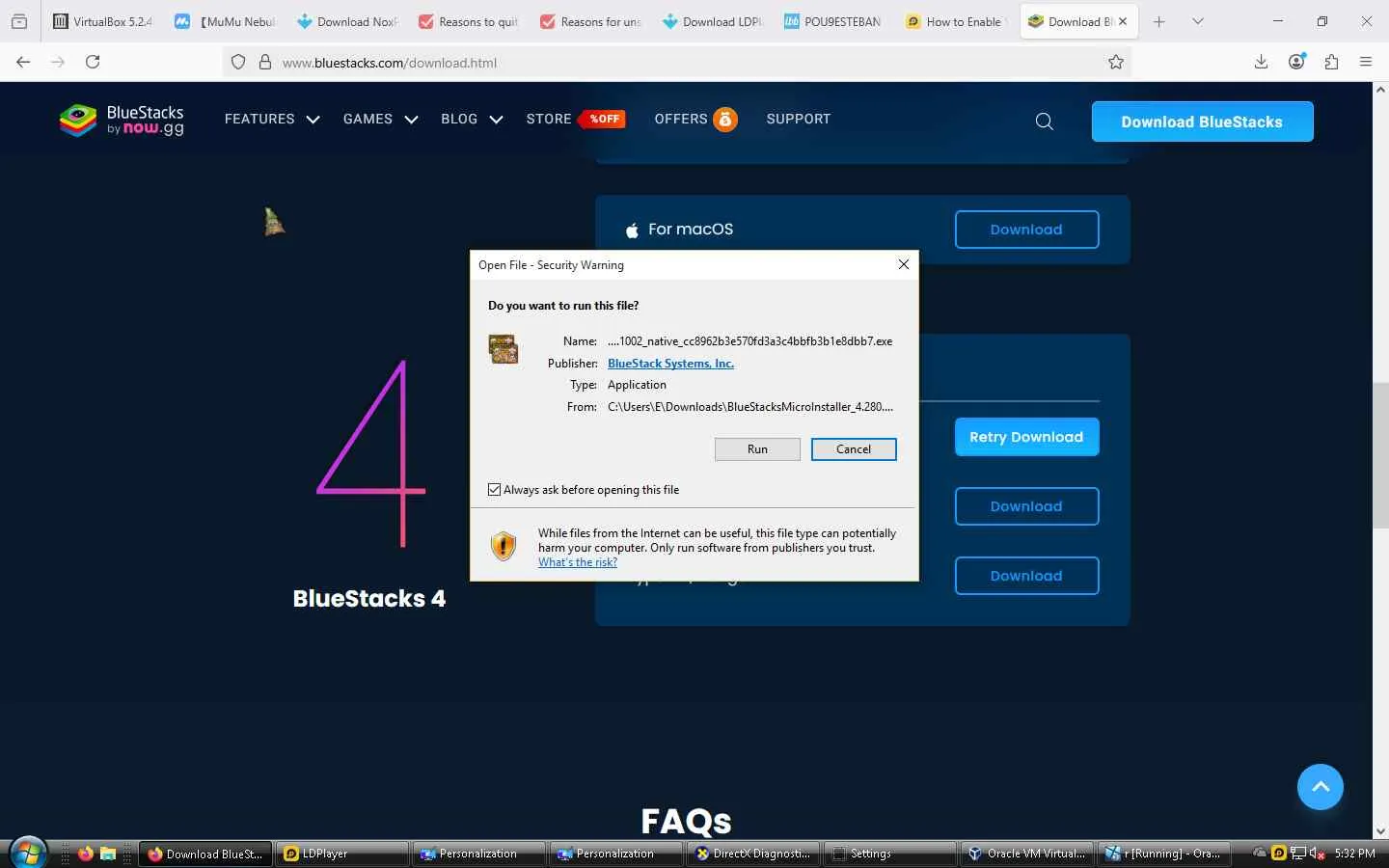Click the cloud icon in the system tray

pyautogui.click(x=1260, y=854)
